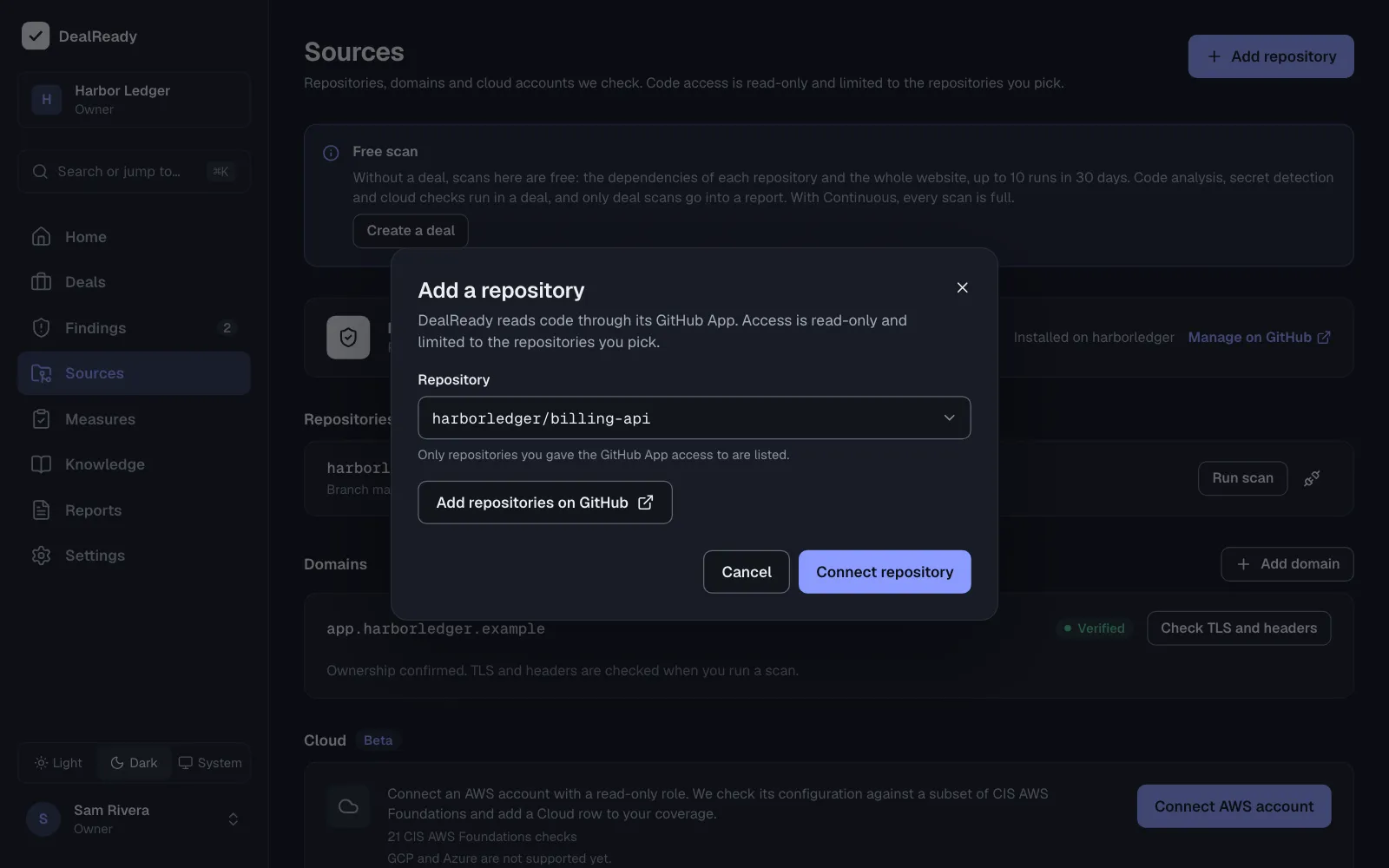
Task: Click Cancel in the dialog
Action: click(746, 572)
